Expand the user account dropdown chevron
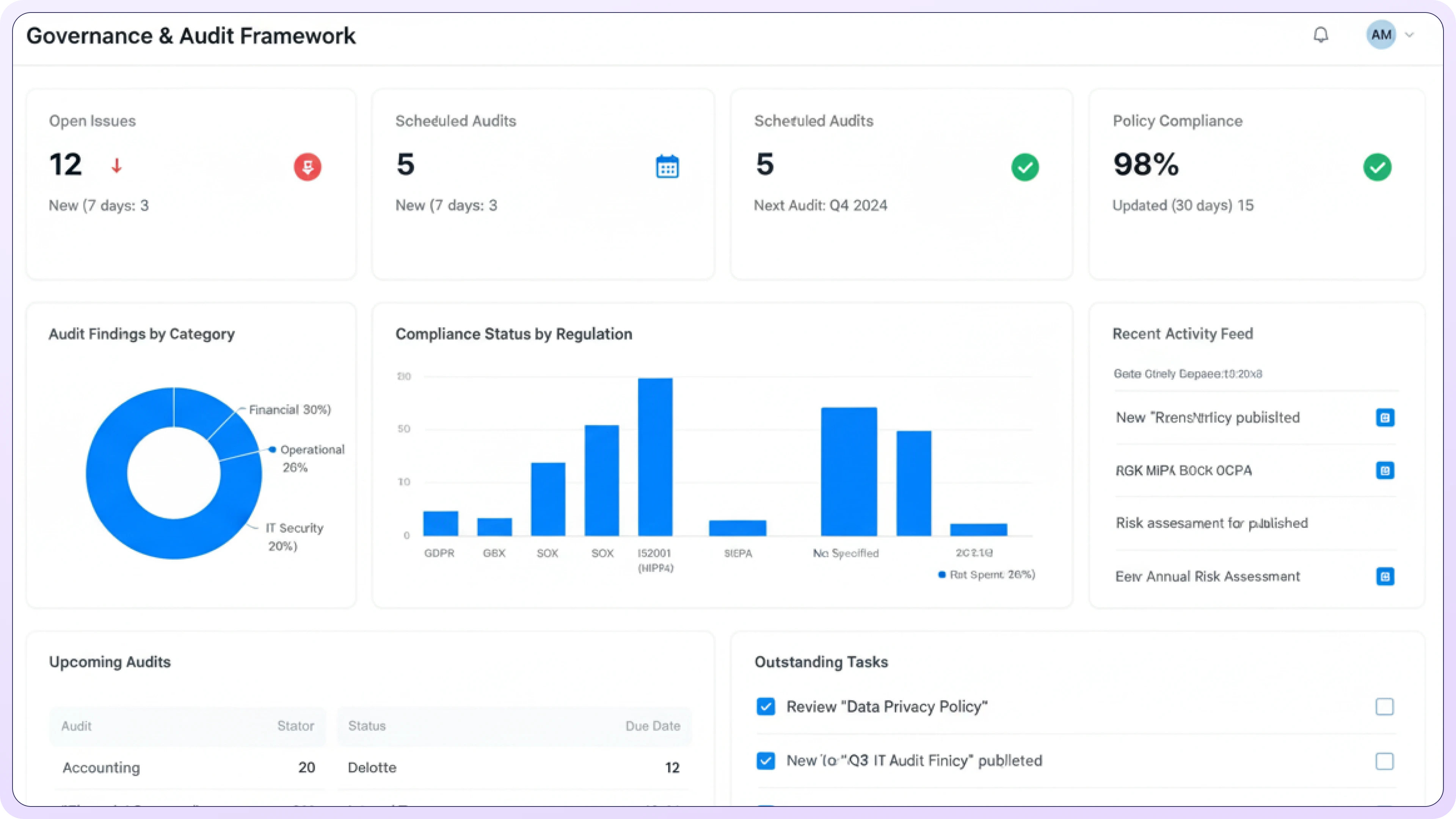The image size is (1456, 819). [1409, 35]
